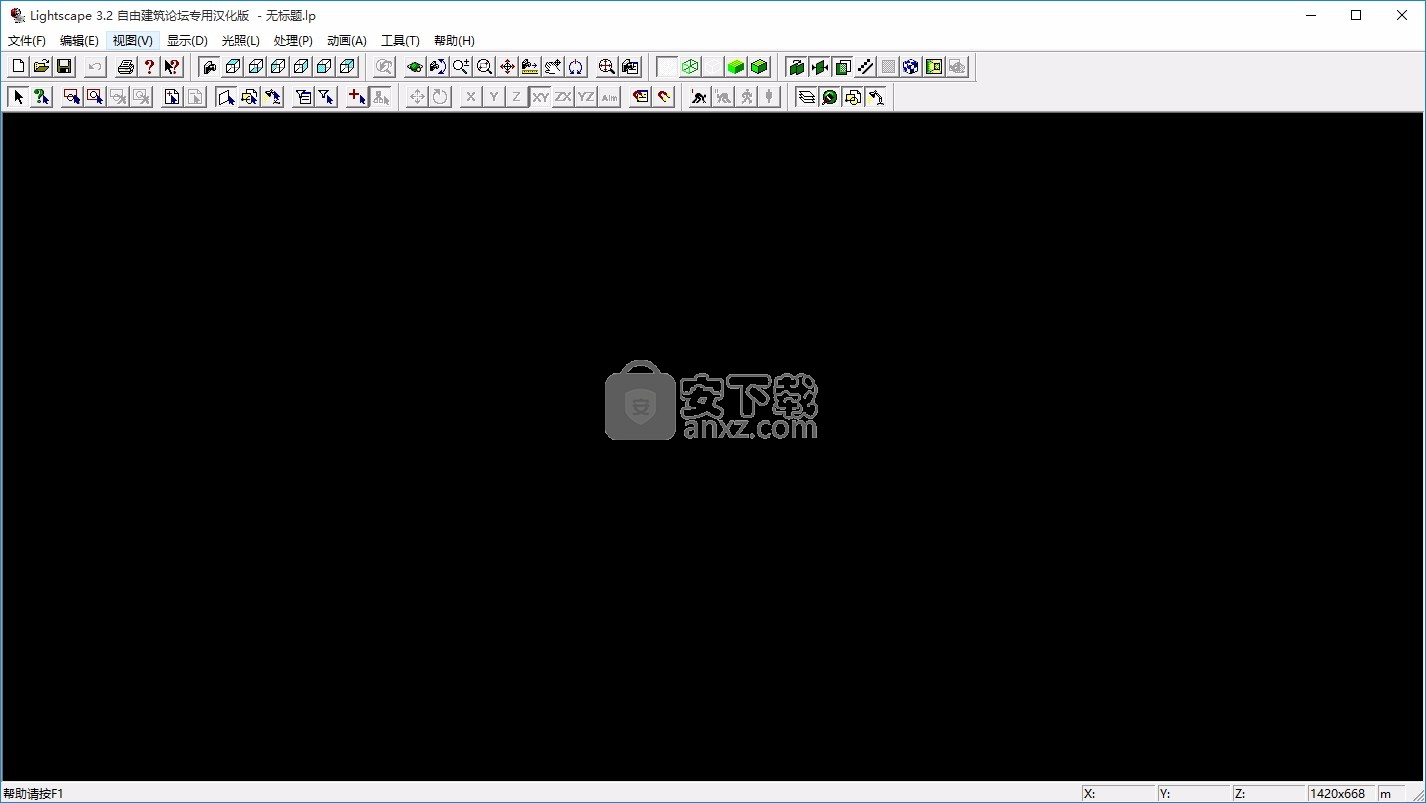Toggle the antialiasing dashed diagonal line icon
The height and width of the screenshot is (803, 1426).
tap(866, 67)
